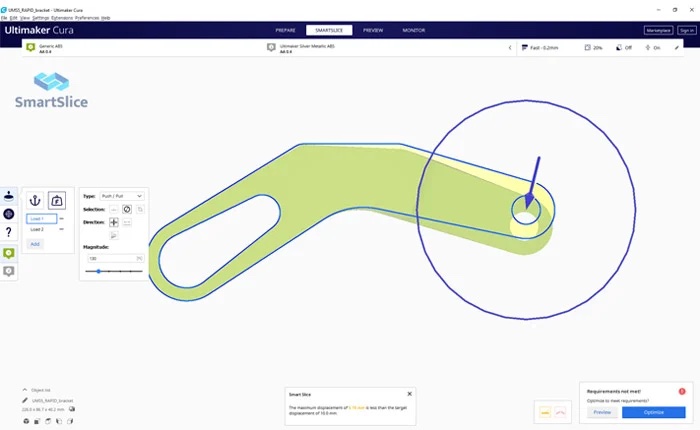Image resolution: width=700 pixels, height=430 pixels.
Task: Choose the third convex selection icon
Action: coord(140,209)
